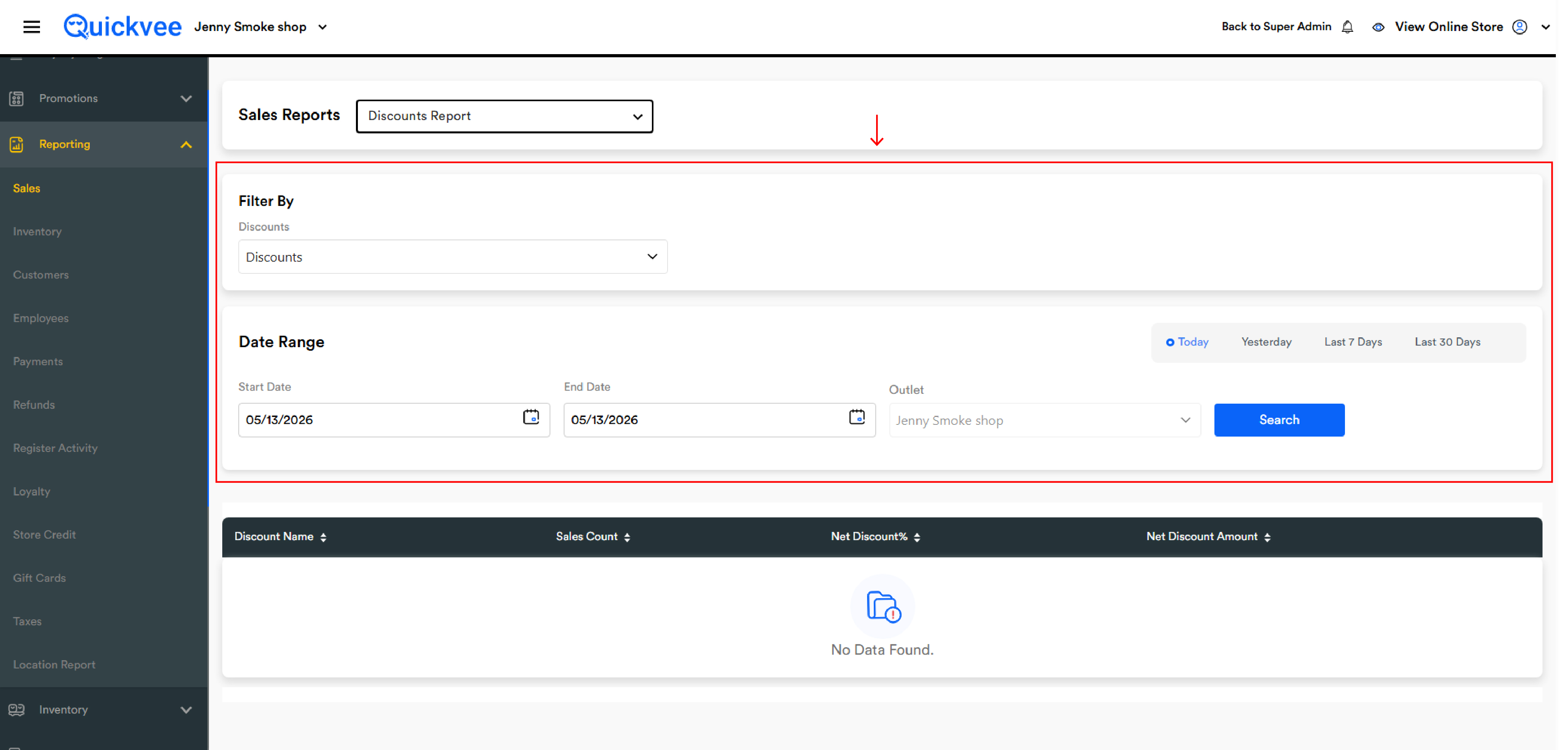
Task: Open the Start Date calendar icon
Action: (531, 417)
